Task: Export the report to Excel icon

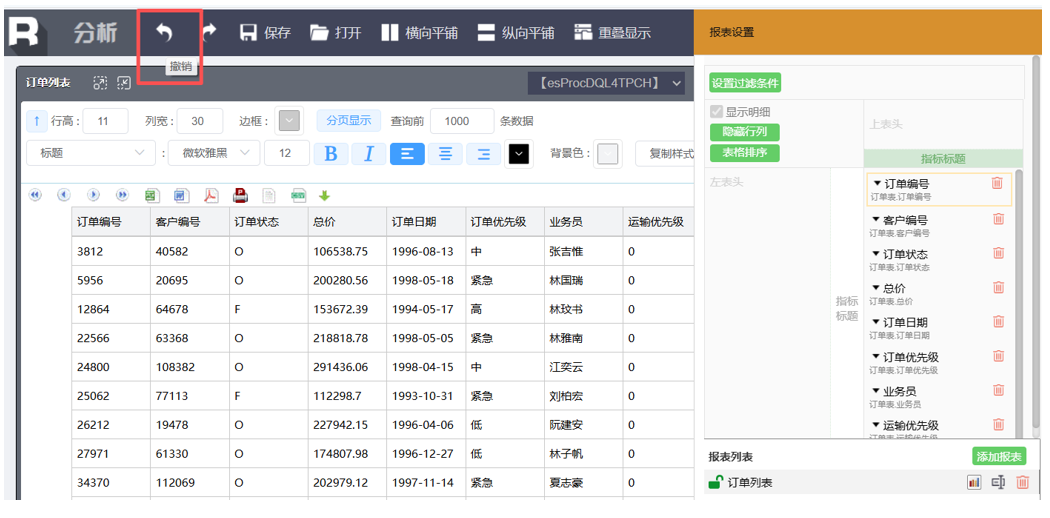Action: [151, 195]
